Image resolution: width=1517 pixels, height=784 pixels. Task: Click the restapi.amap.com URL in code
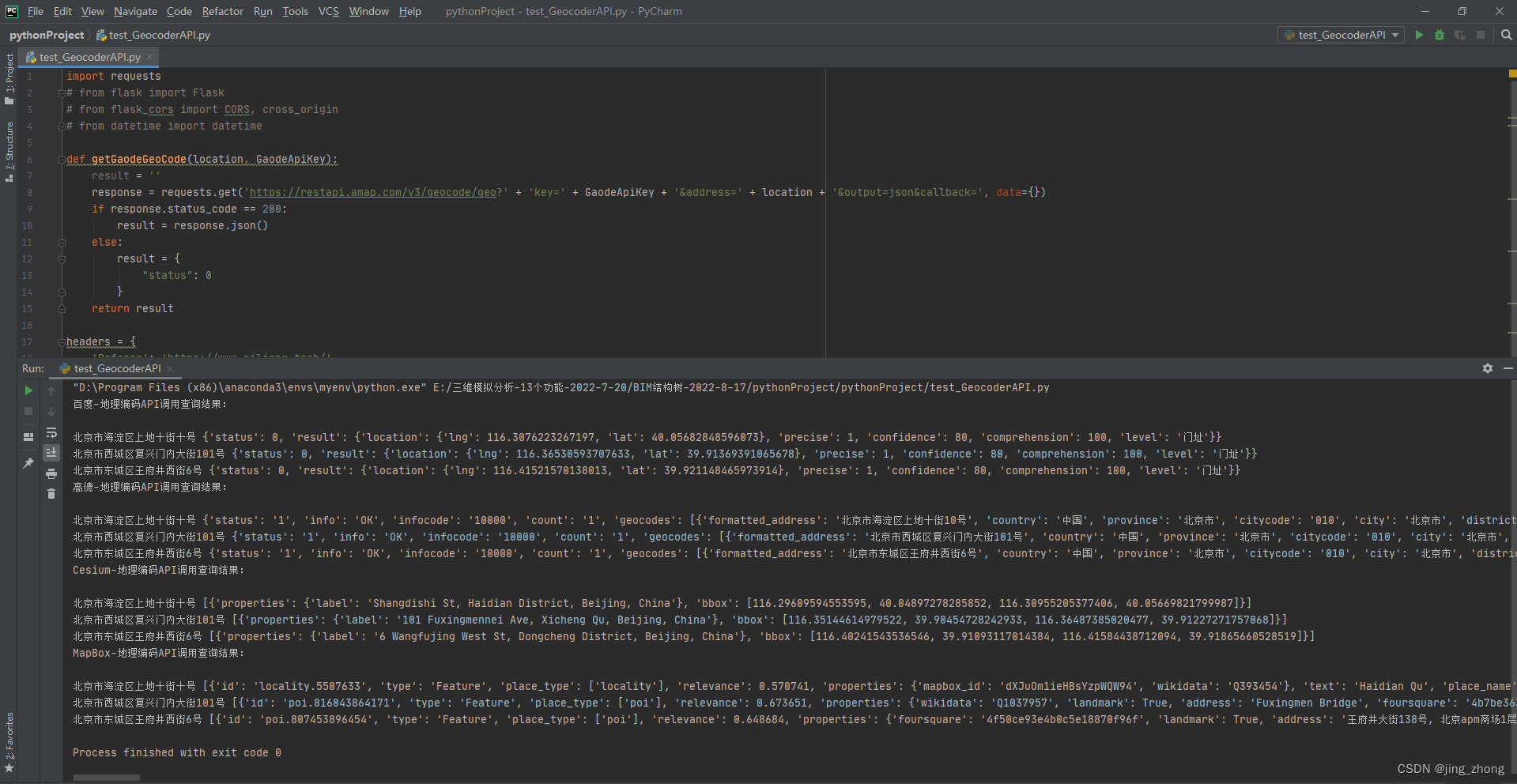373,192
